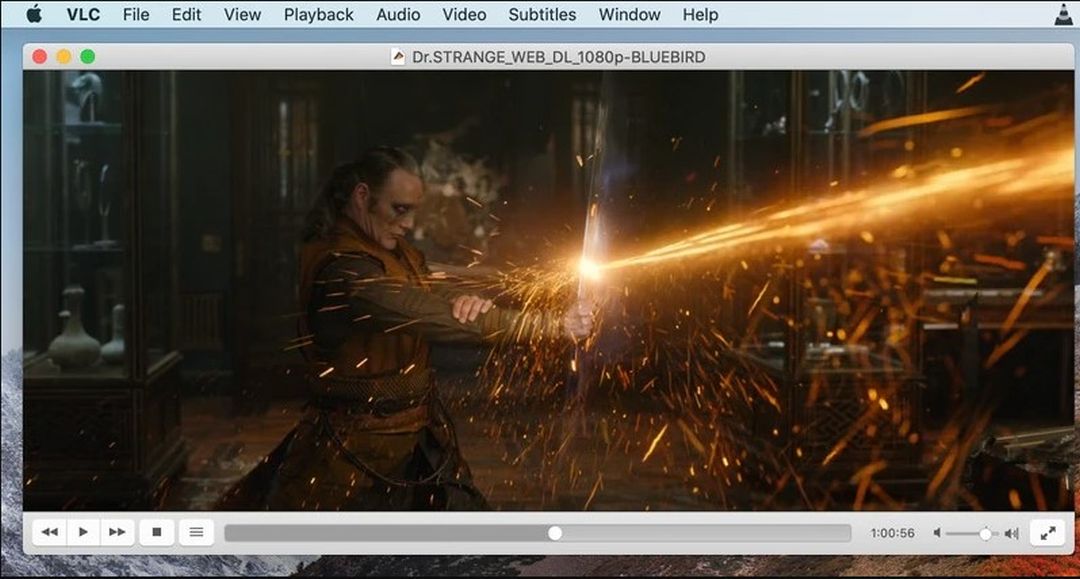This screenshot has height=579, width=1080.
Task: Click the rewind button
Action: click(50, 532)
